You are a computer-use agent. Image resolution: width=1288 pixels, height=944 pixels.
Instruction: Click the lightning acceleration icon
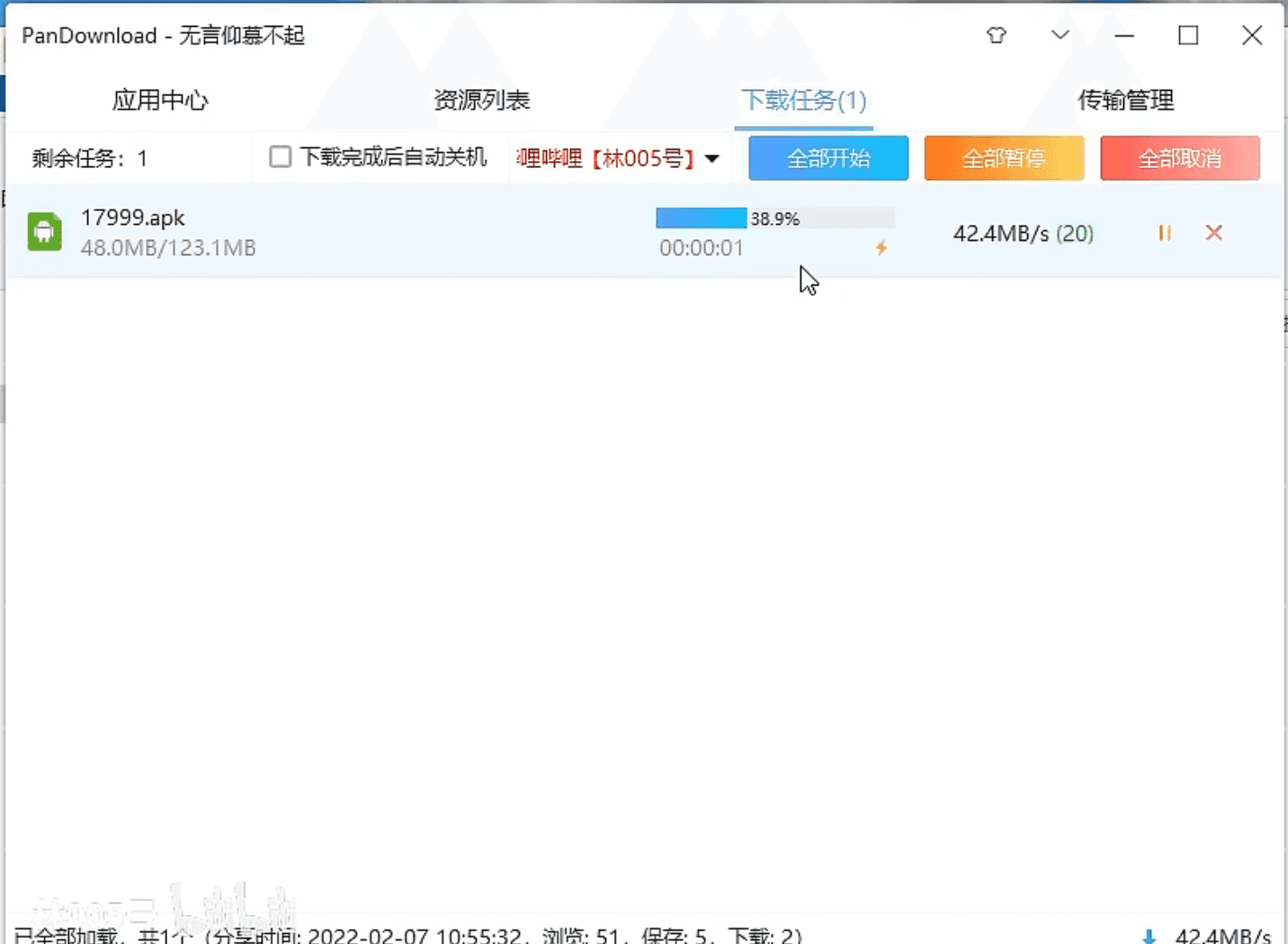881,247
